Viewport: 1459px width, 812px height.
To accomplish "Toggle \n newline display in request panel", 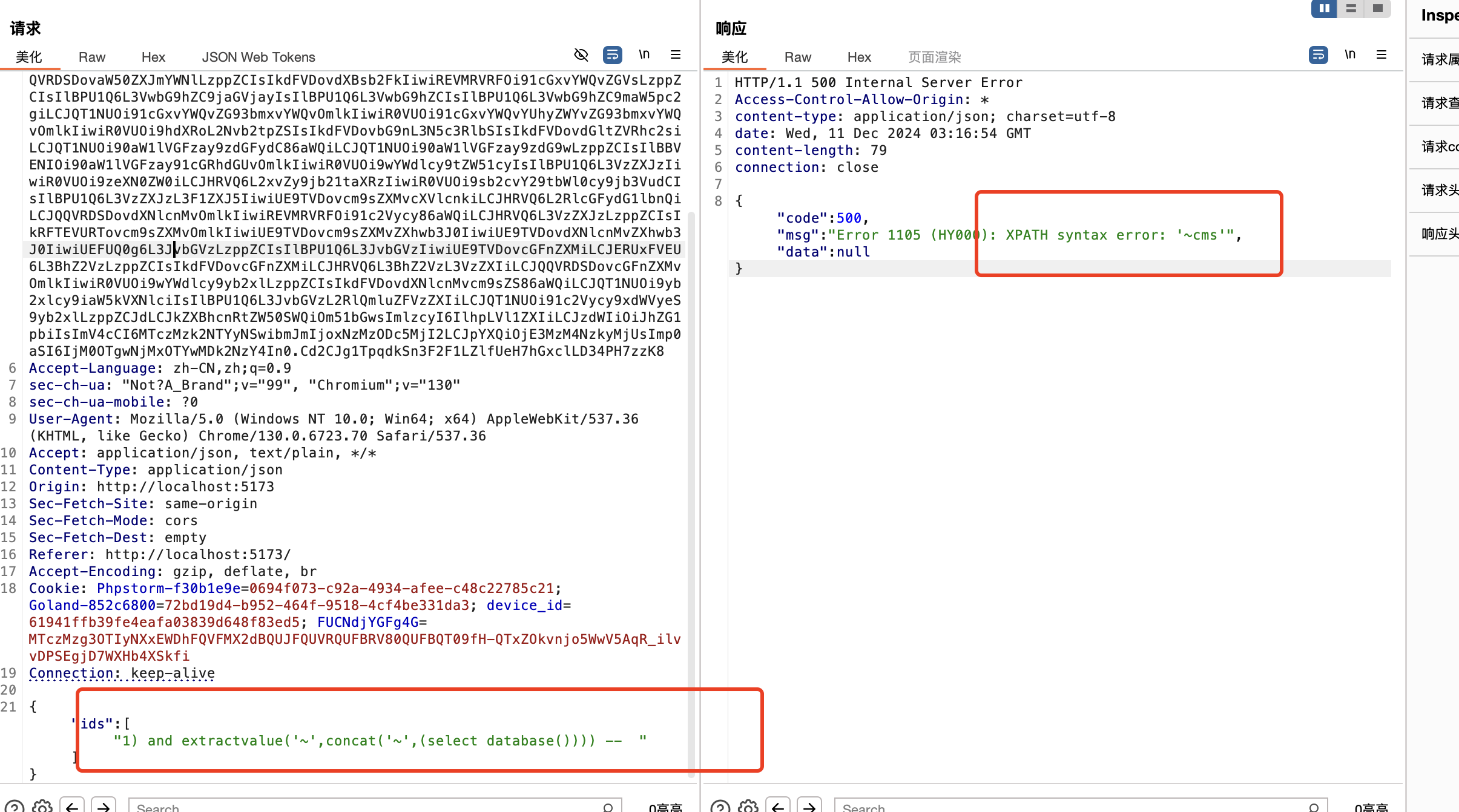I will (644, 55).
